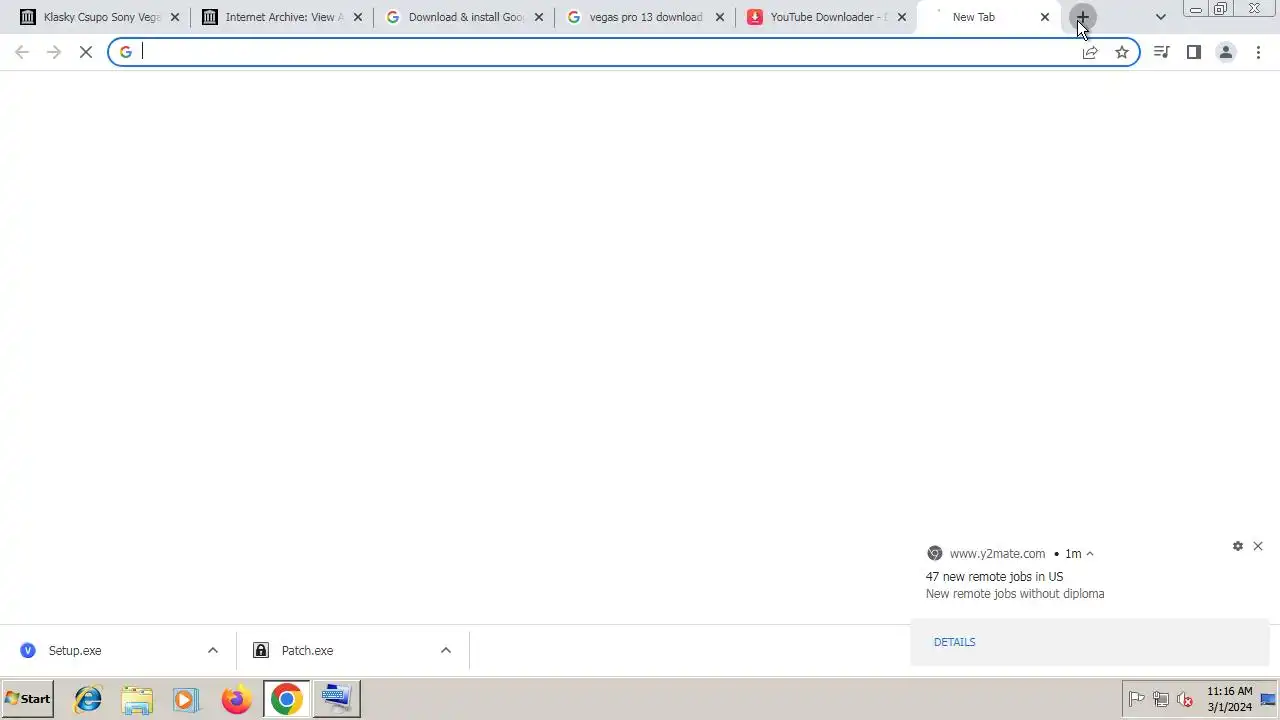Show desktop button in taskbar corner
This screenshot has width=1280, height=720.
coord(1268,699)
